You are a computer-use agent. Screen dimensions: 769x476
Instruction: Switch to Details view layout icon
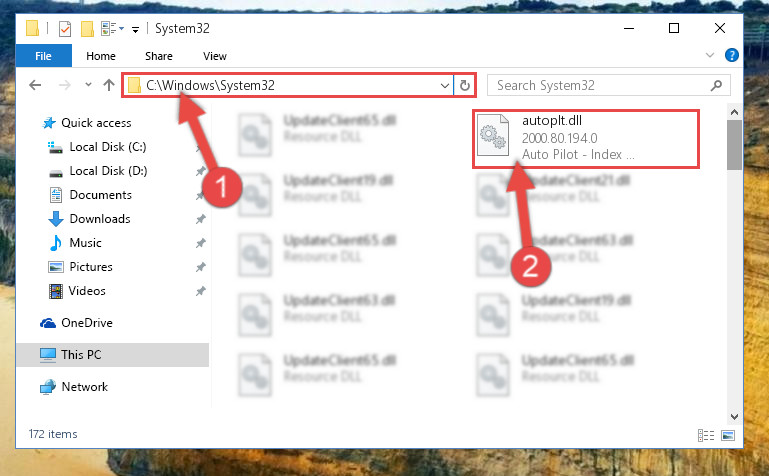pos(706,435)
